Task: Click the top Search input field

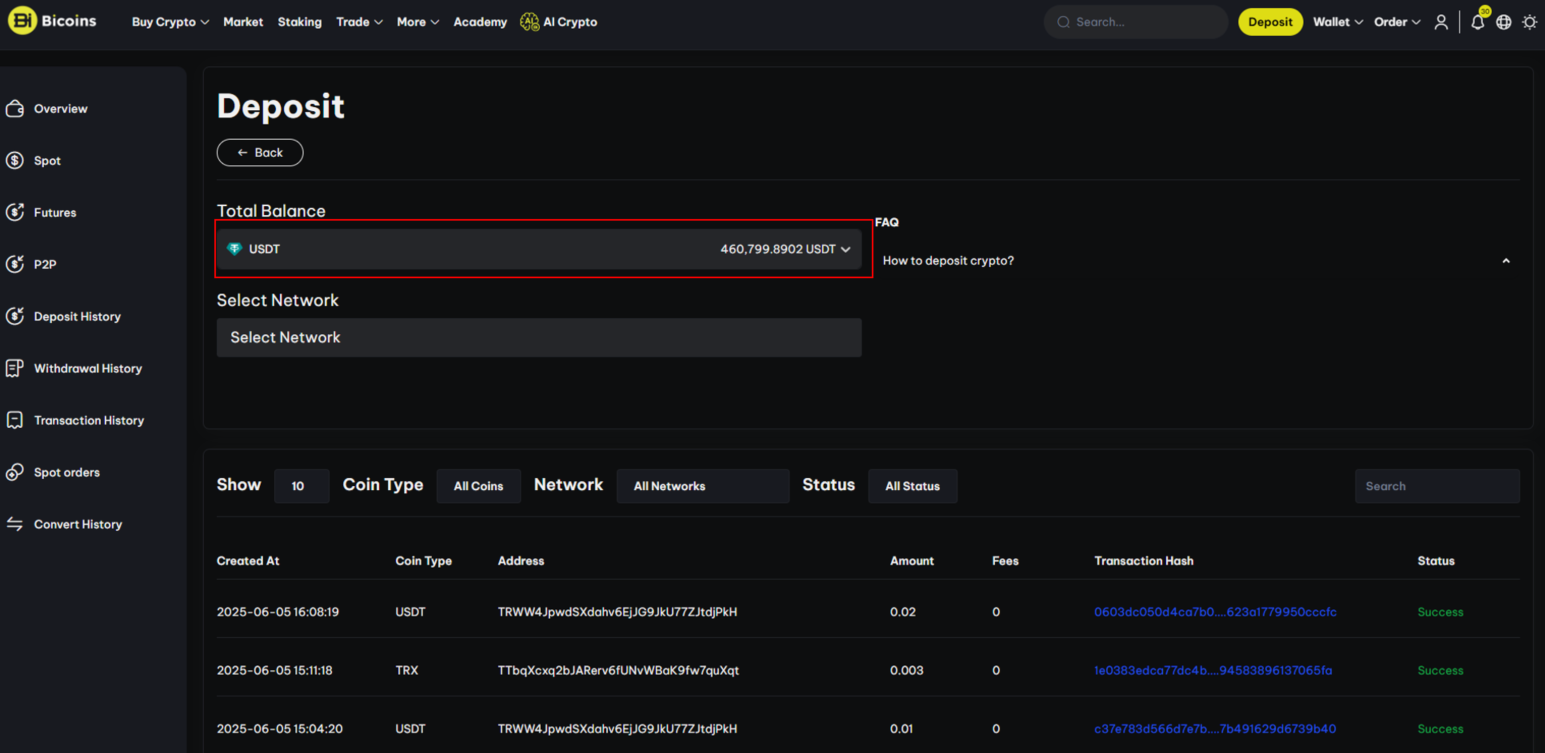Action: 1136,22
